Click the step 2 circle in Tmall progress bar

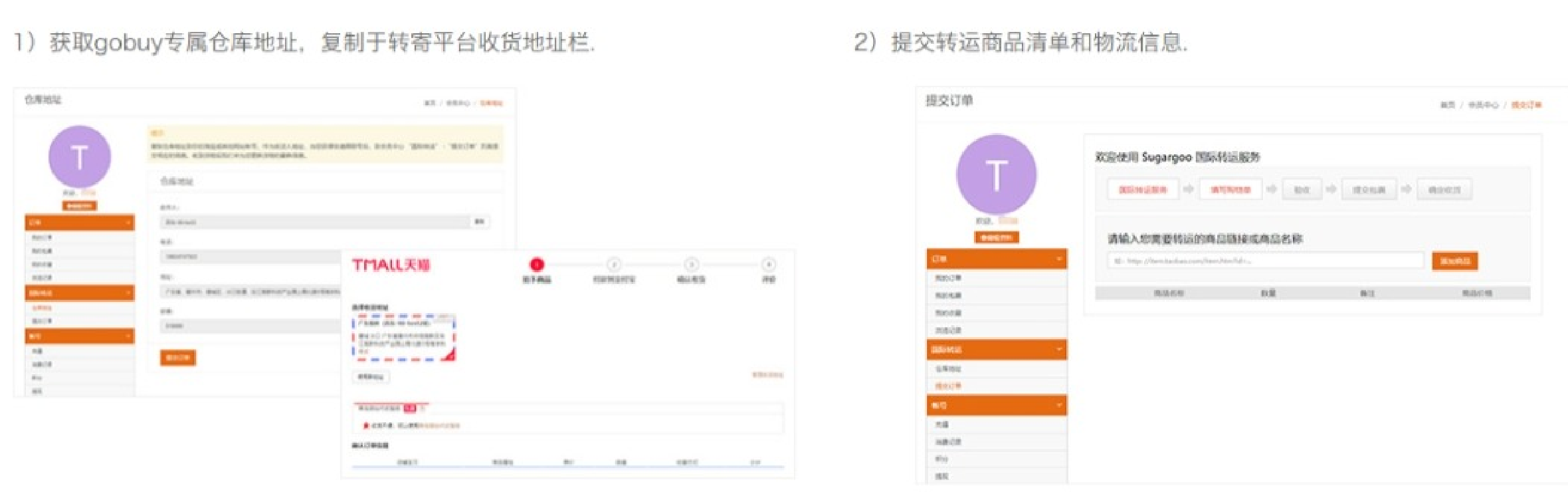pos(614,265)
